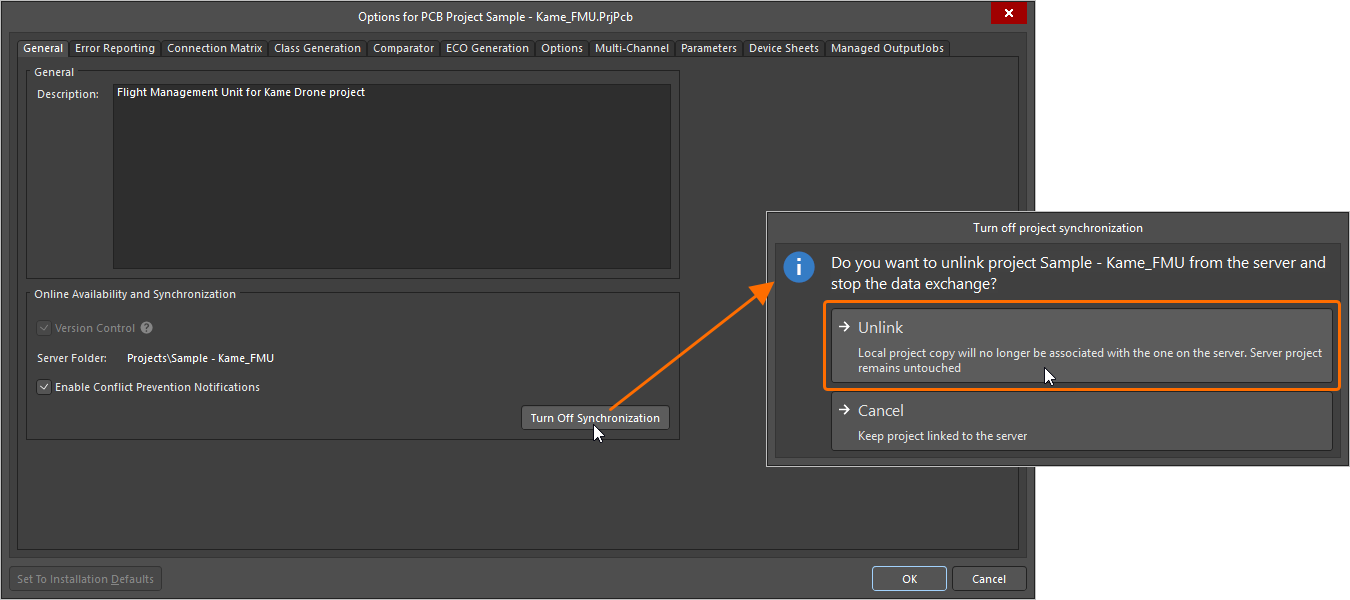The image size is (1350, 600).
Task: Click the Version Control help icon
Action: tap(147, 328)
